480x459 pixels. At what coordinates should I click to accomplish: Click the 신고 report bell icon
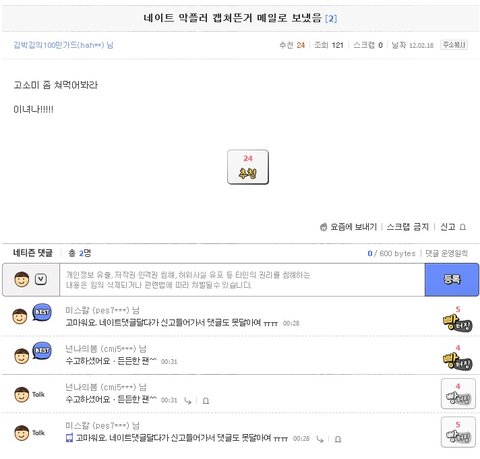(462, 227)
